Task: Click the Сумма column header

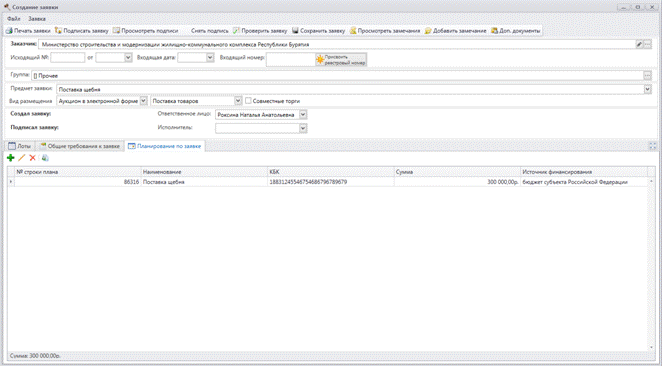Action: (457, 172)
